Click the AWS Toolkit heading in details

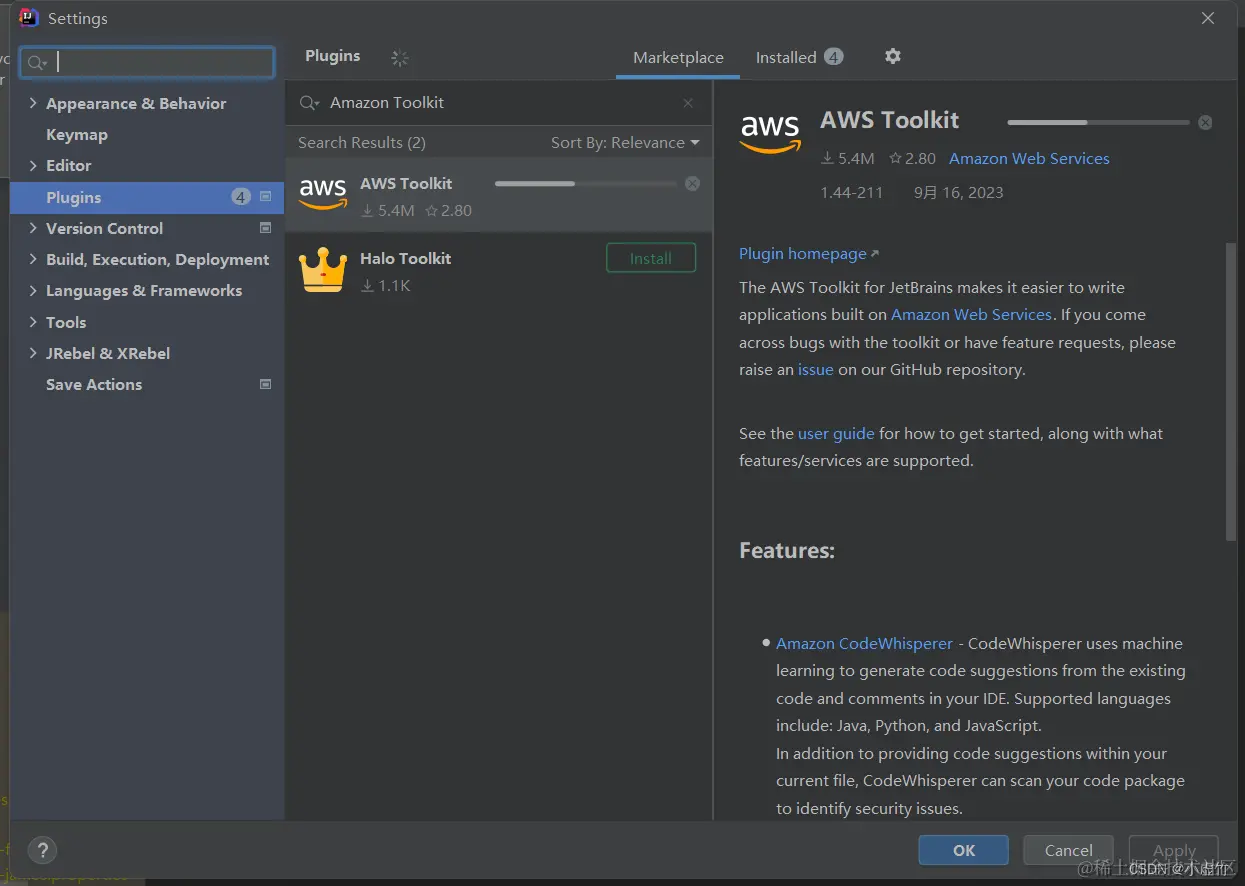click(890, 120)
